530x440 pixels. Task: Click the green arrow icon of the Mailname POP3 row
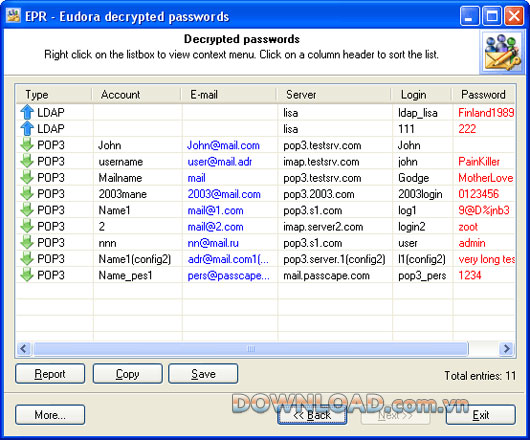[x=27, y=177]
